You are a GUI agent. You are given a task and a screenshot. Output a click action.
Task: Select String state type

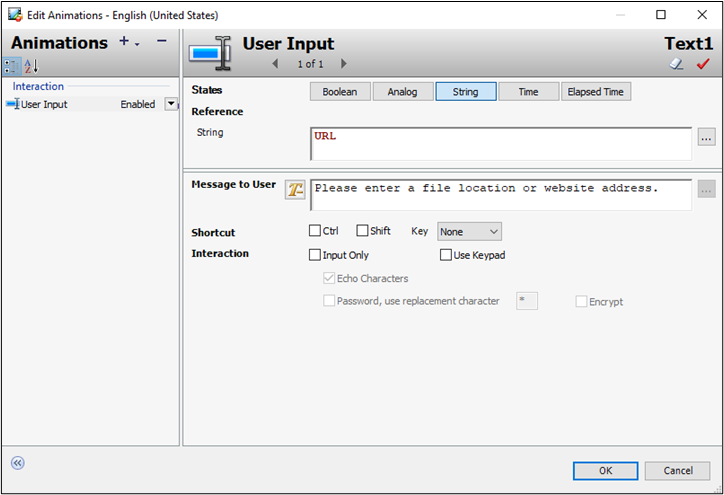click(x=465, y=91)
